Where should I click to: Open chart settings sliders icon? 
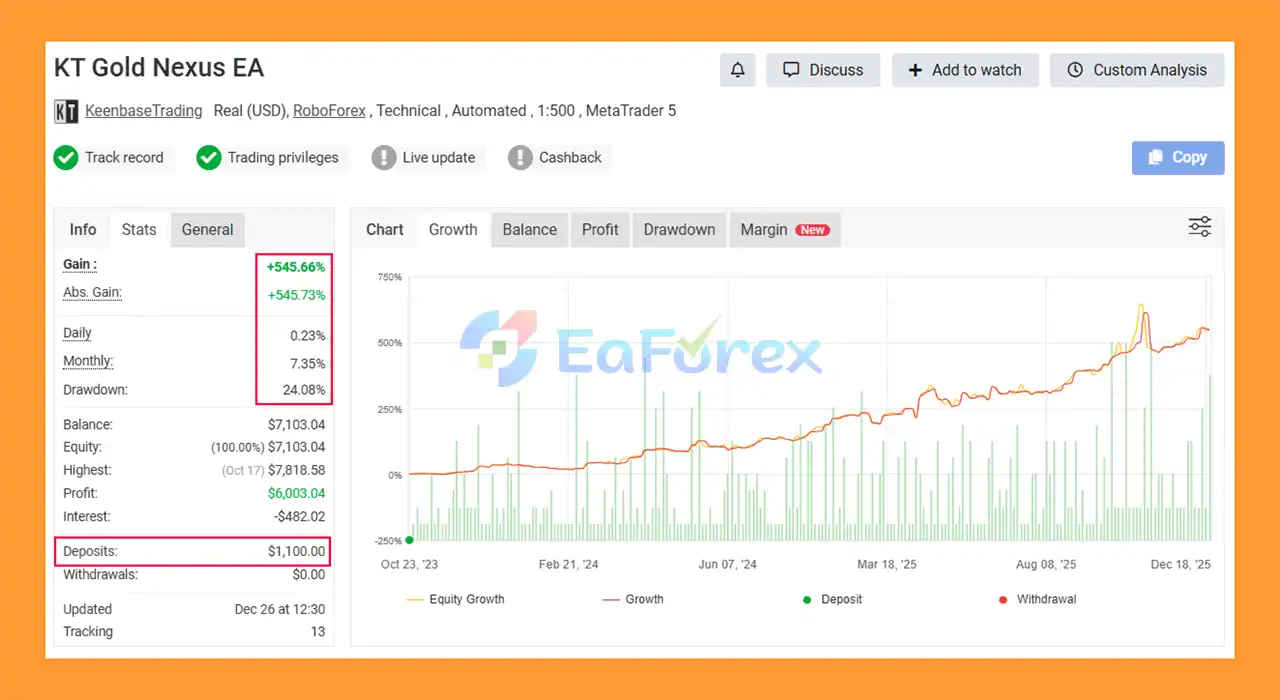(1199, 227)
